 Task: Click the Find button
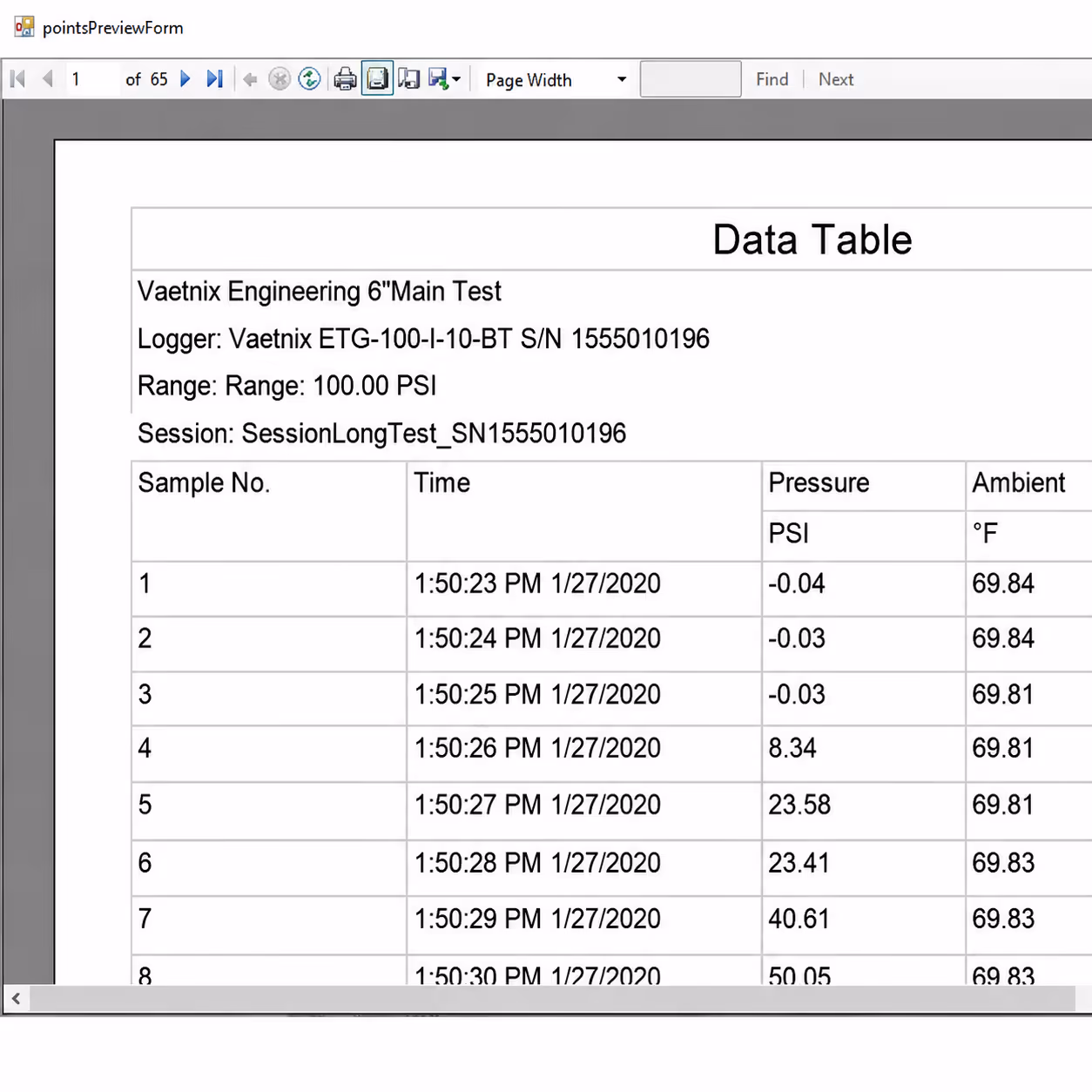(x=772, y=79)
